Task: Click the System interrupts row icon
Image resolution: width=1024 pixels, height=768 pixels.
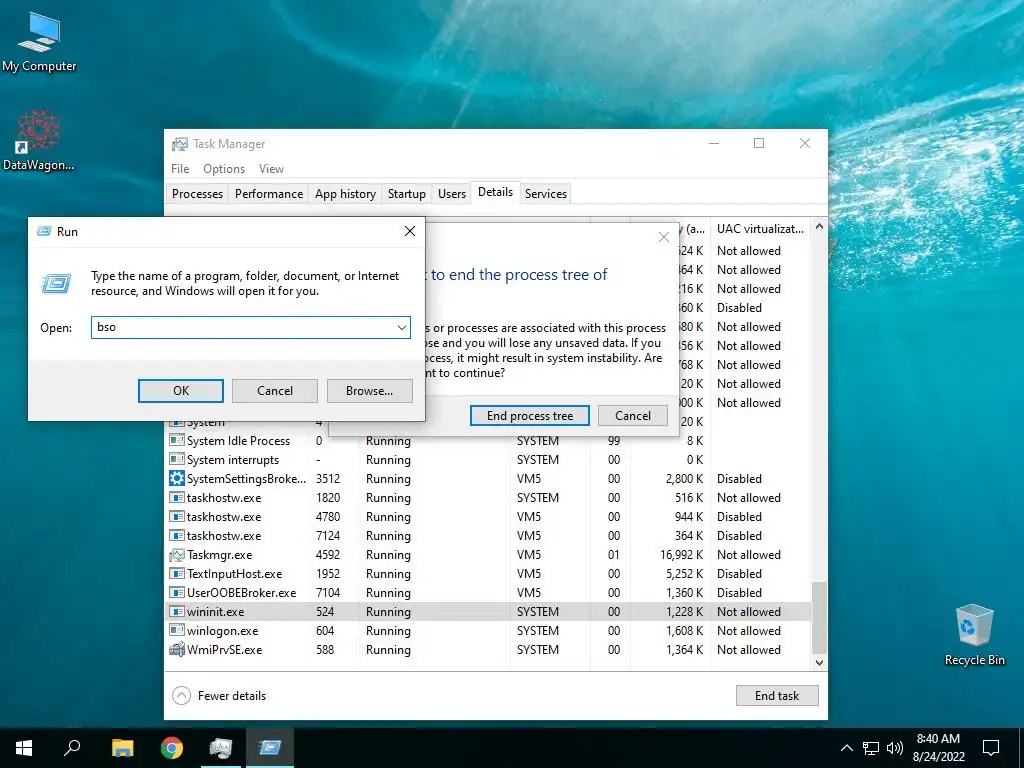Action: point(176,460)
